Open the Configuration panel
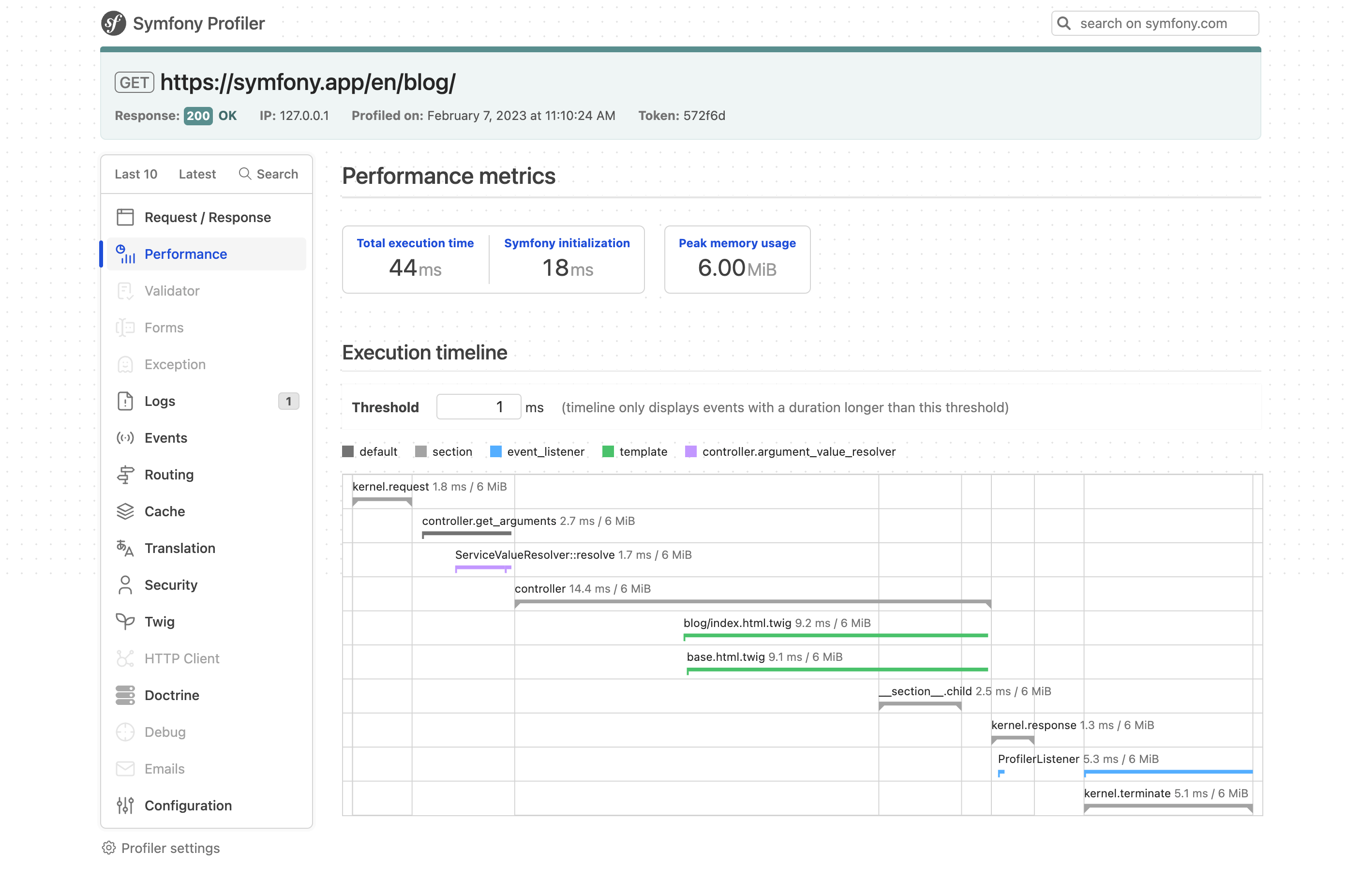 click(x=187, y=805)
